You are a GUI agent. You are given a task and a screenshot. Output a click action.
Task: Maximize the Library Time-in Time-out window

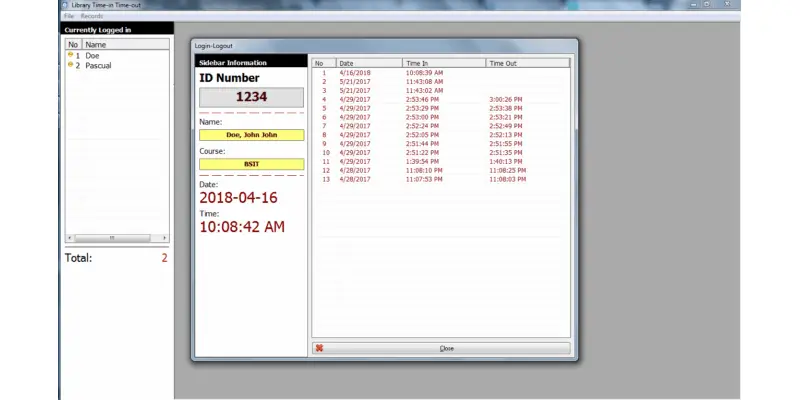(x=707, y=5)
